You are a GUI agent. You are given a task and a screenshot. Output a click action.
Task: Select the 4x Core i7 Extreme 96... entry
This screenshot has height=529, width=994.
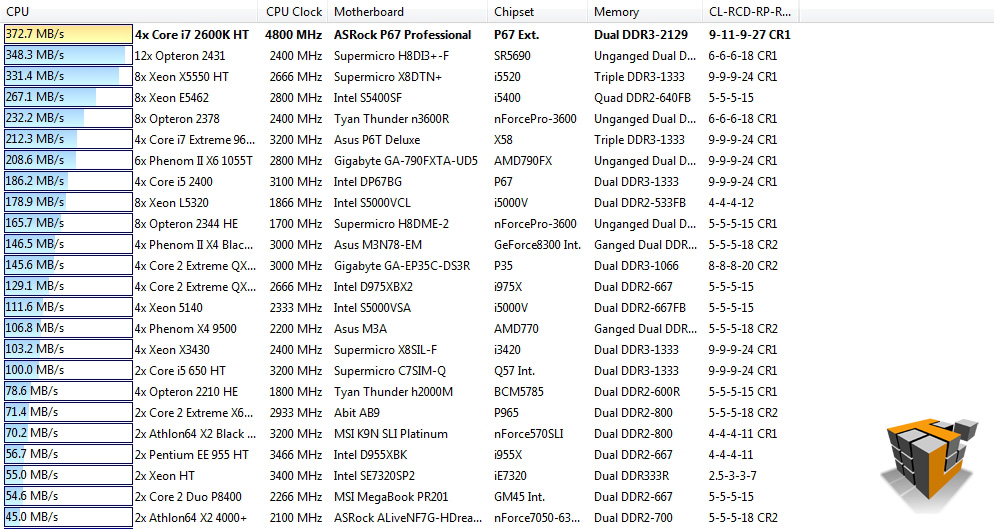195,140
